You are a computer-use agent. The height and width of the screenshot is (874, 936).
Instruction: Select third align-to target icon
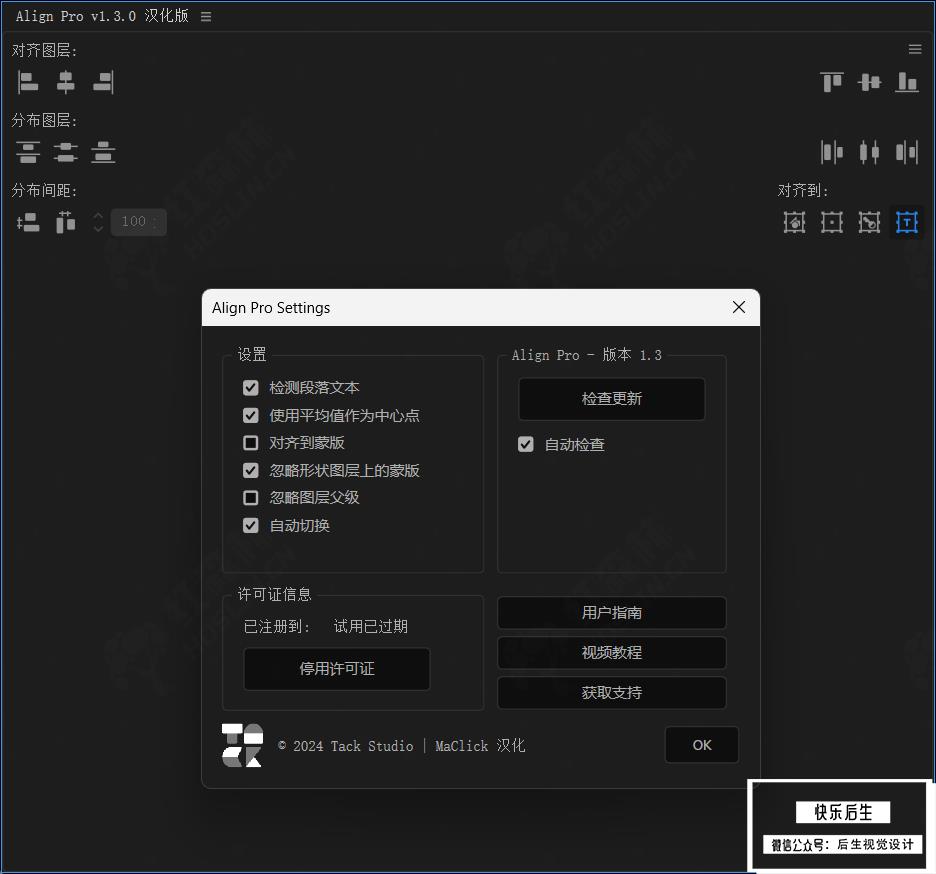click(869, 222)
